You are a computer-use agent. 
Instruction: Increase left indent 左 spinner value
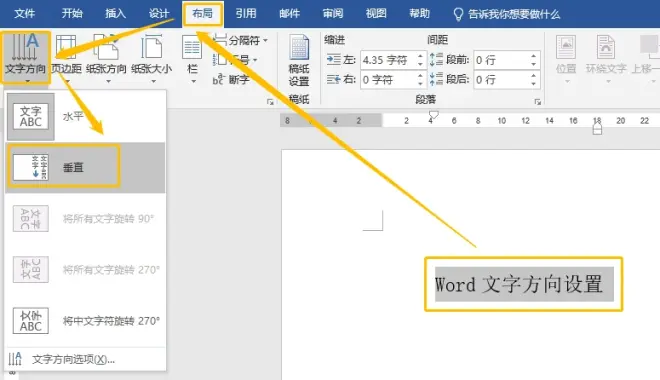pos(420,56)
